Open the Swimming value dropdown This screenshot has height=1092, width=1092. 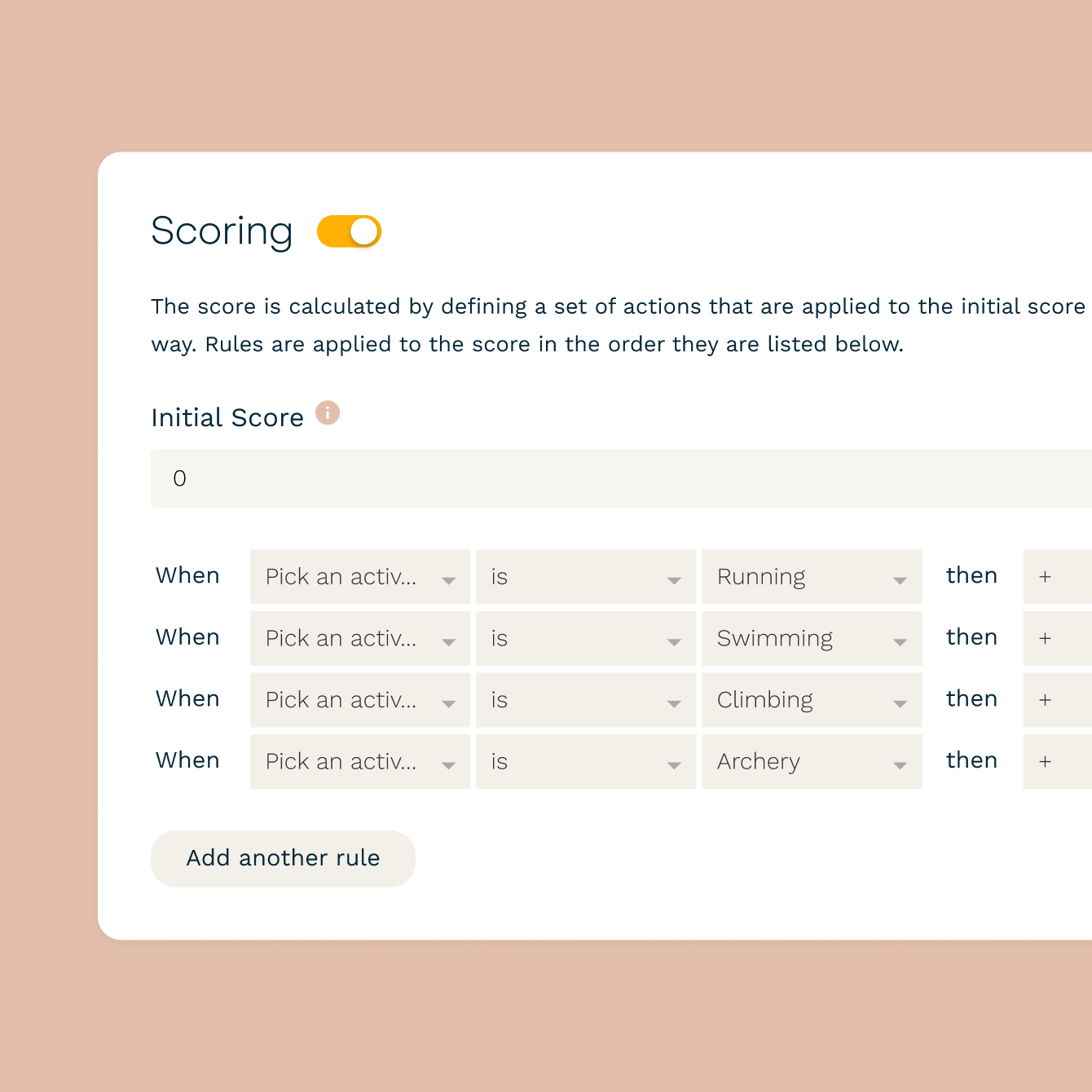click(811, 638)
